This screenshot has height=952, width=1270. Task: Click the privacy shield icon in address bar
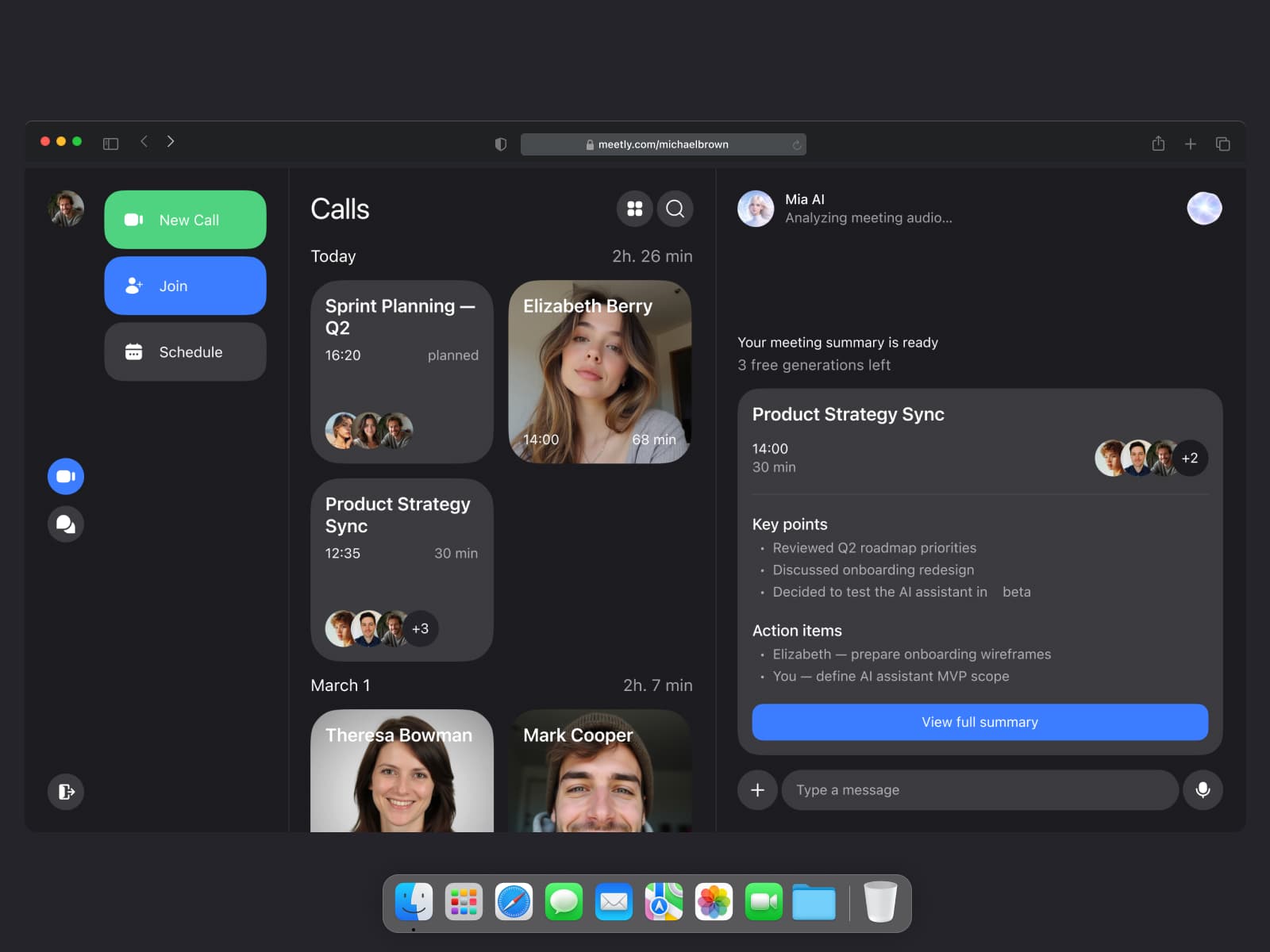coord(500,144)
